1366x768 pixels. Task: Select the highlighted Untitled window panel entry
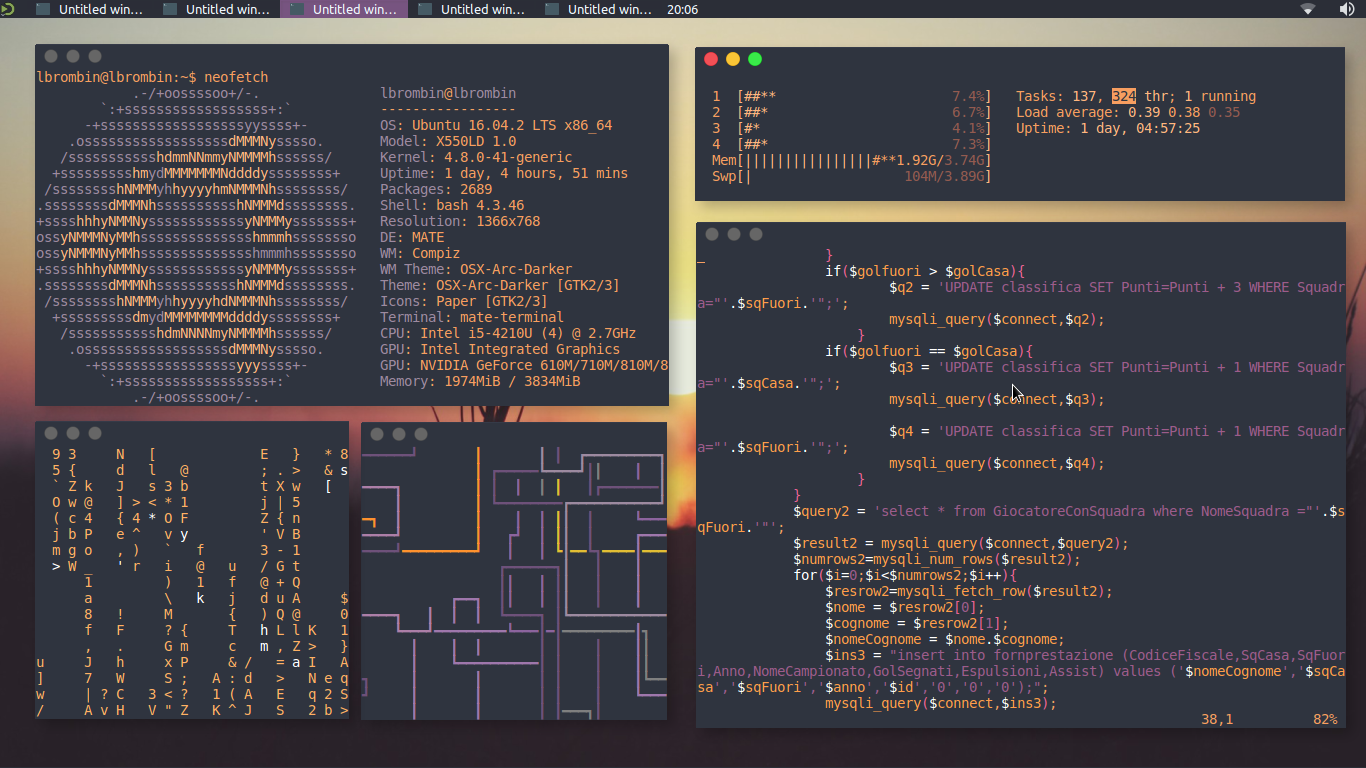pos(344,9)
